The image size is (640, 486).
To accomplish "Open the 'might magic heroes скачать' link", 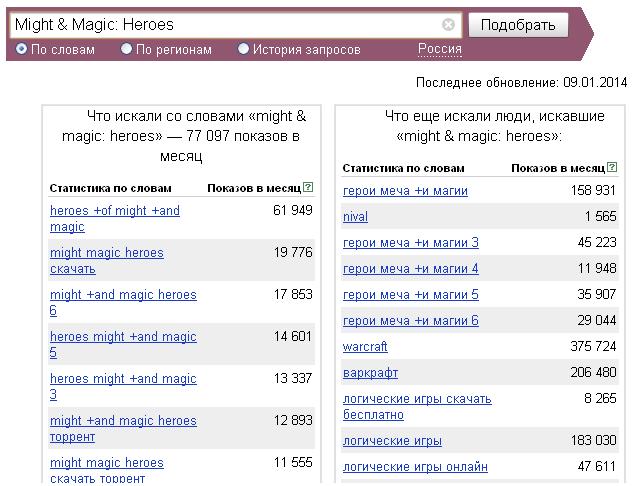I will pos(107,261).
